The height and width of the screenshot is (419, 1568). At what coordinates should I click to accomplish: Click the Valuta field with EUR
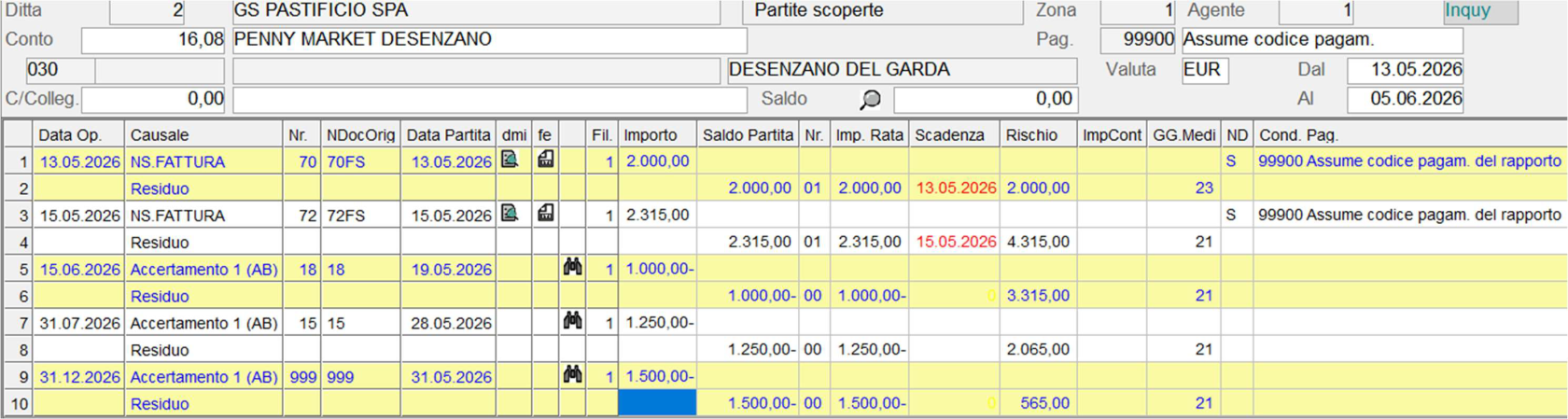click(1206, 70)
